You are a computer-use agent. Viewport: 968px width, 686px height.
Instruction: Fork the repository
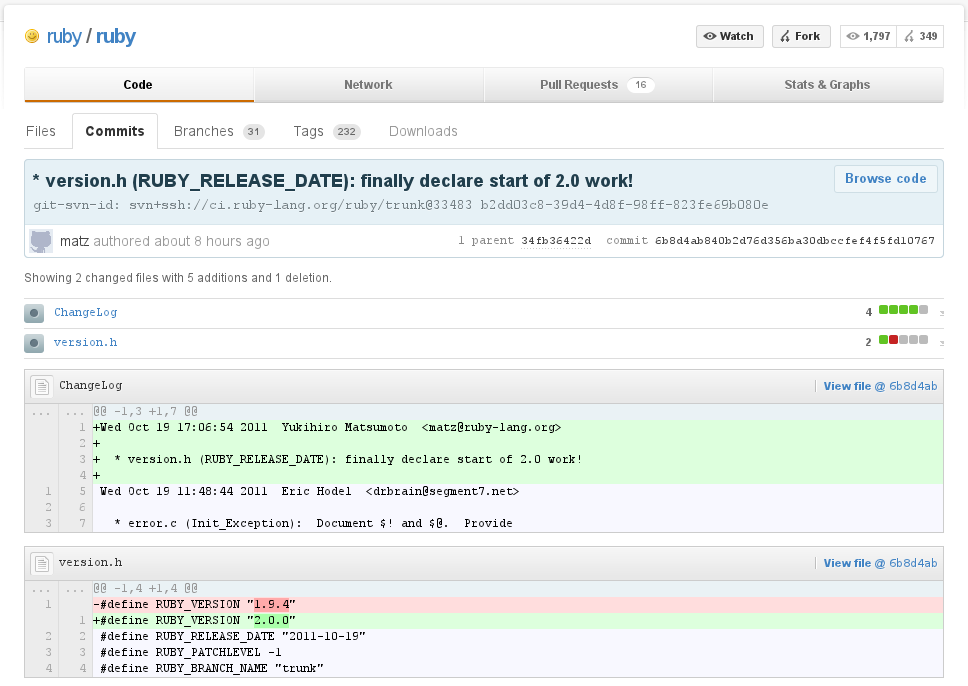pos(801,36)
